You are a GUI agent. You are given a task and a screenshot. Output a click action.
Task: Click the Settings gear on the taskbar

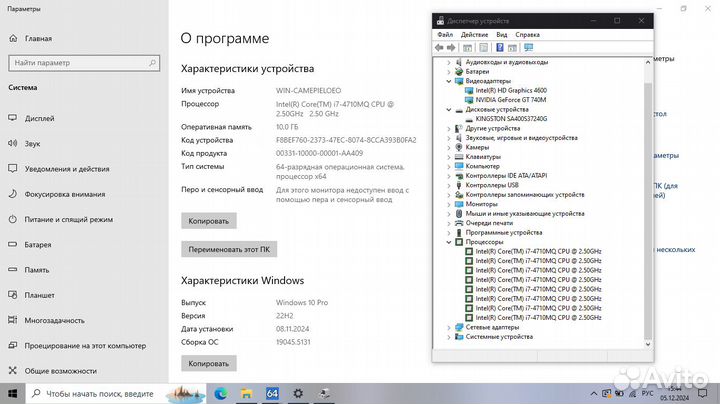298,393
